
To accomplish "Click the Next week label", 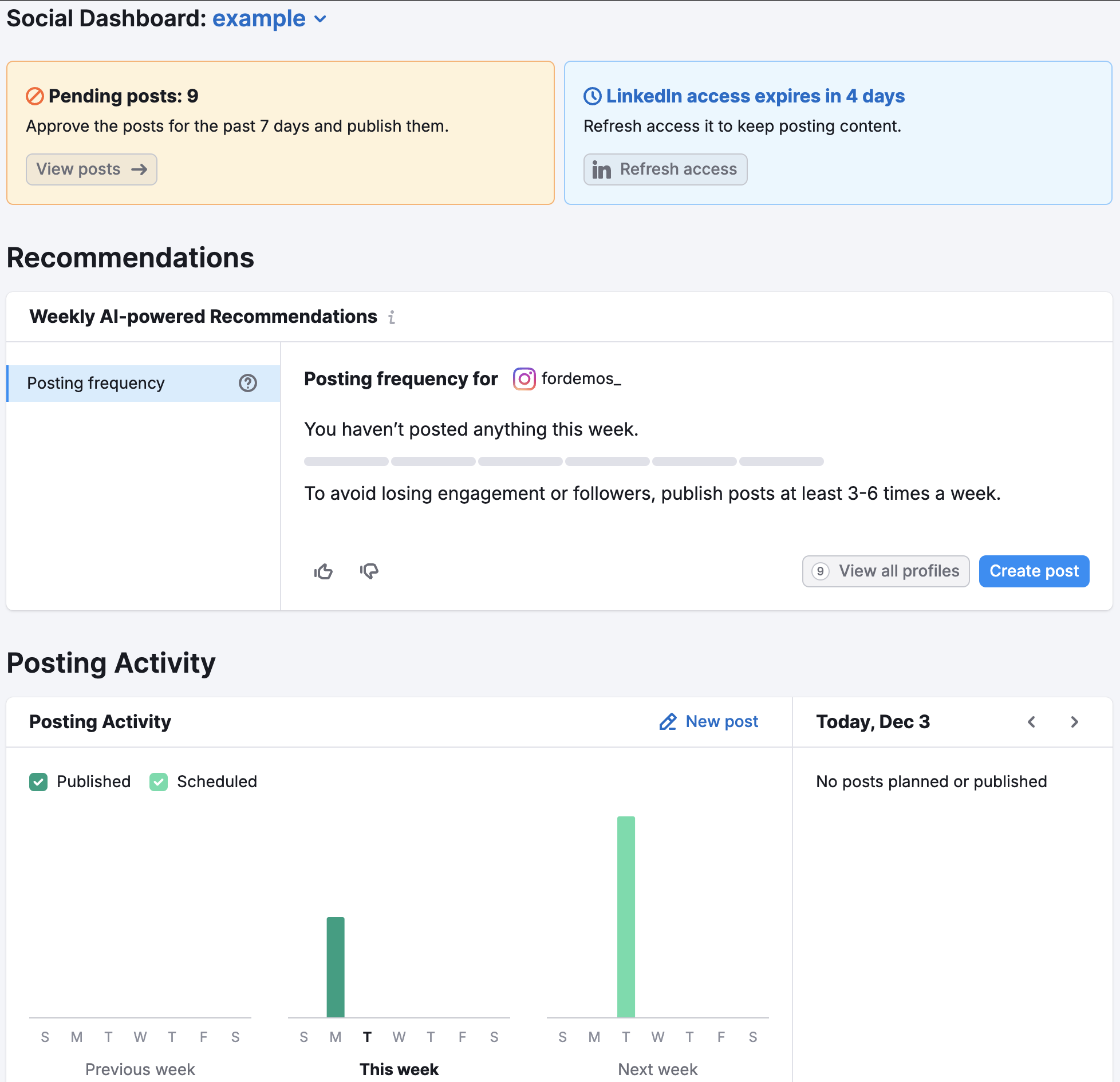I will (x=658, y=1069).
